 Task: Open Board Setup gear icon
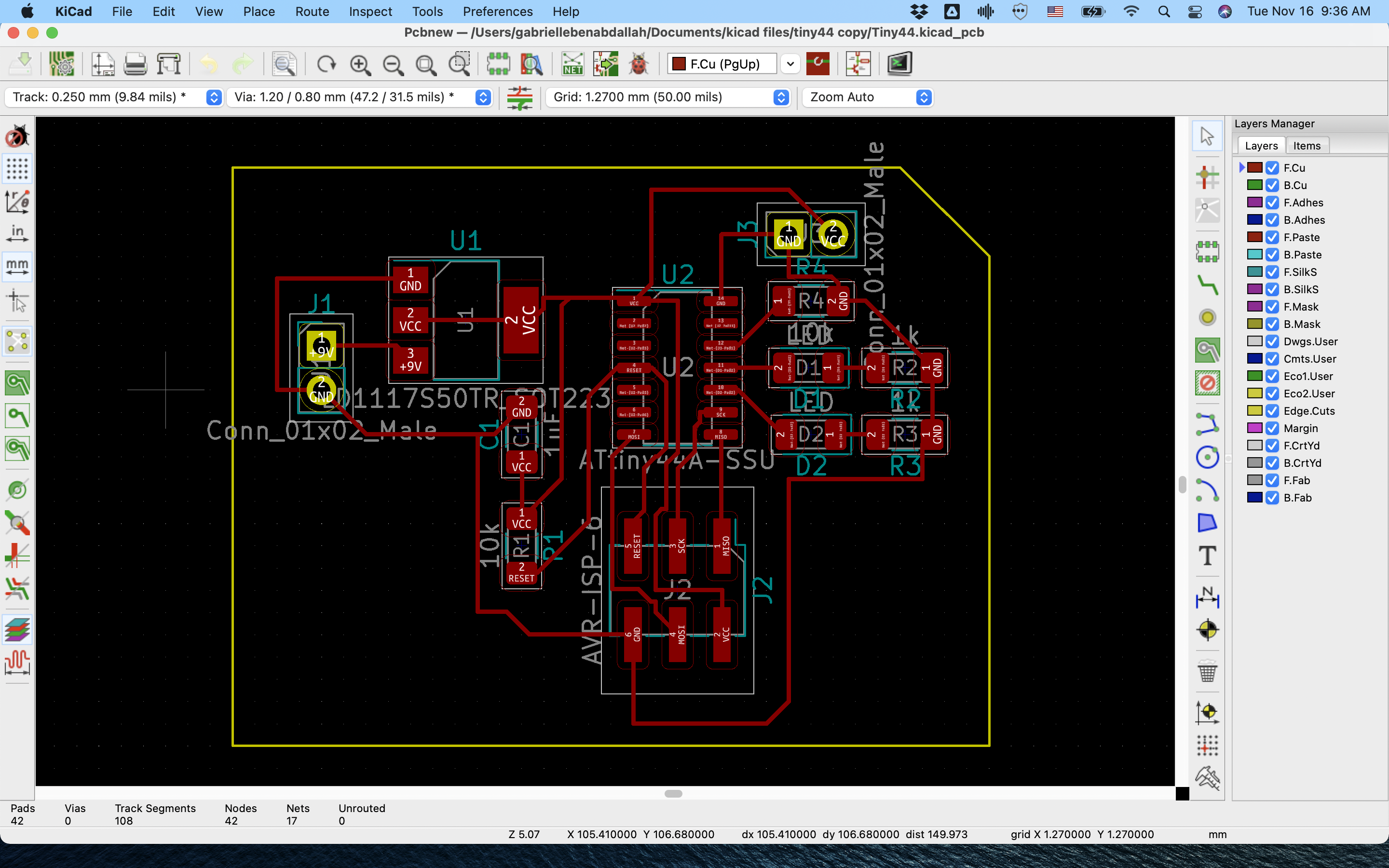(x=61, y=64)
